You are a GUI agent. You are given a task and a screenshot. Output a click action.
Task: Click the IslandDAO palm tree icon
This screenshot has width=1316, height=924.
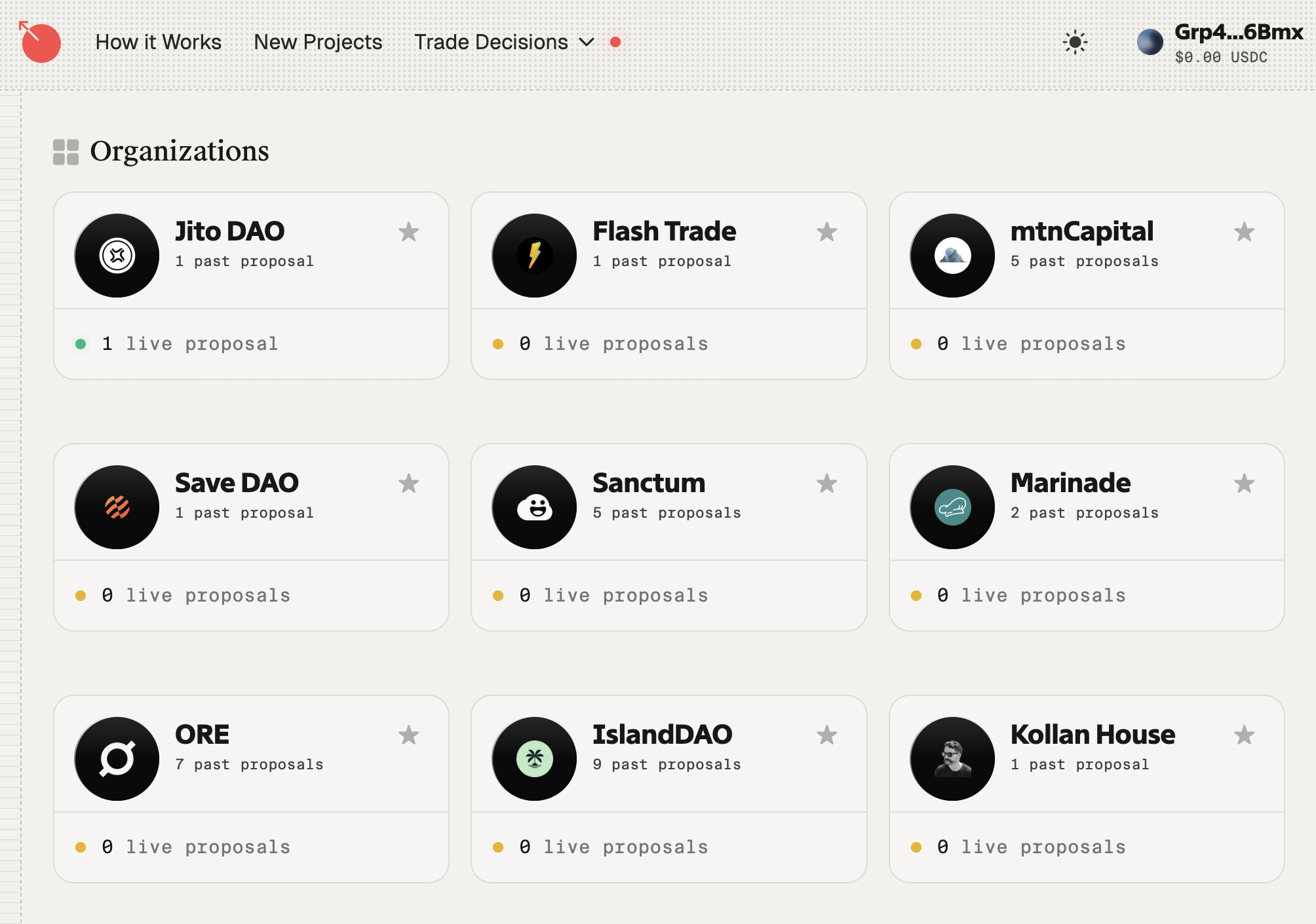point(533,758)
